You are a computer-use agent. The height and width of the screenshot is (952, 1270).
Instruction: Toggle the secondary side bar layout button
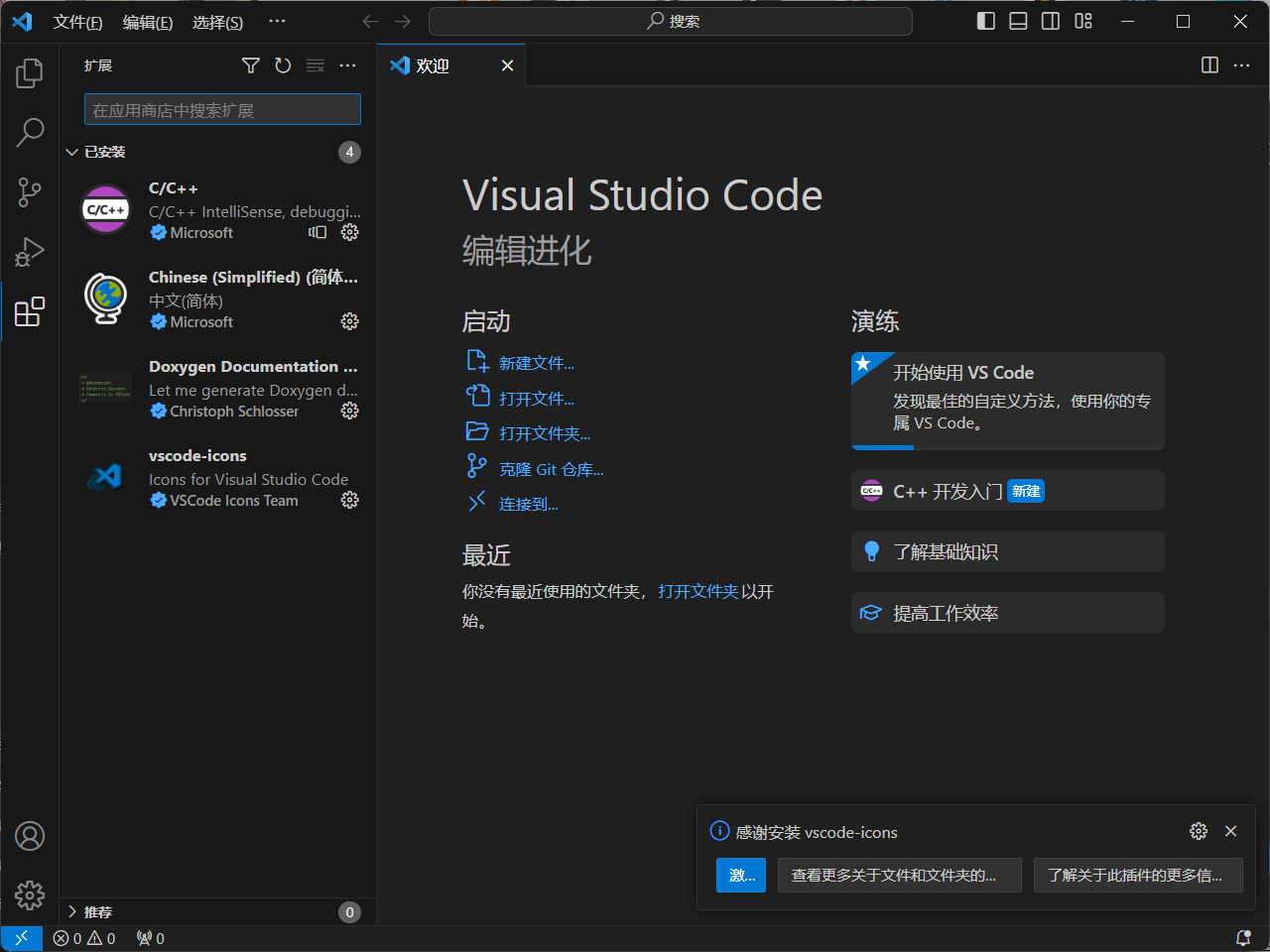click(1051, 22)
